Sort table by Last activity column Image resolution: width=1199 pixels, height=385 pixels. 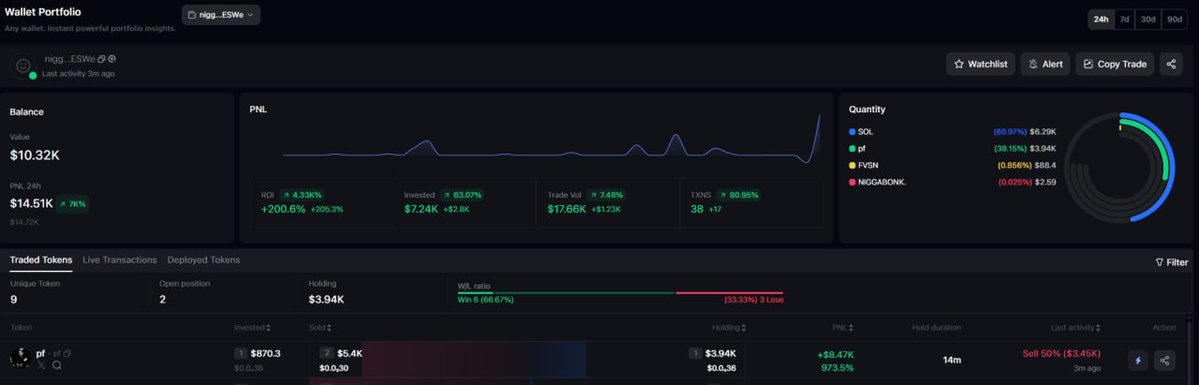click(x=1076, y=328)
